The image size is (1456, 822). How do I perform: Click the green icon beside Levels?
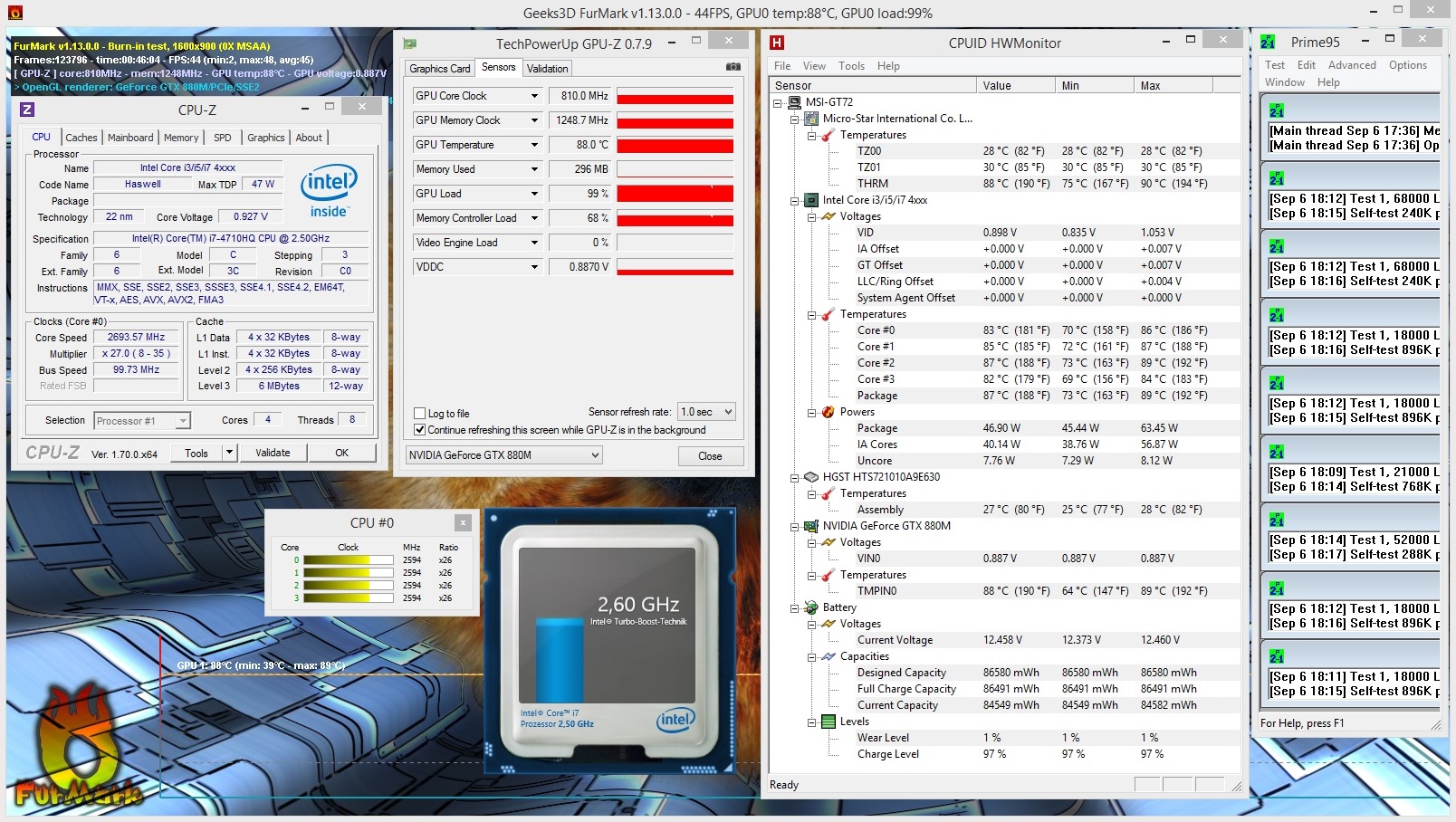828,722
